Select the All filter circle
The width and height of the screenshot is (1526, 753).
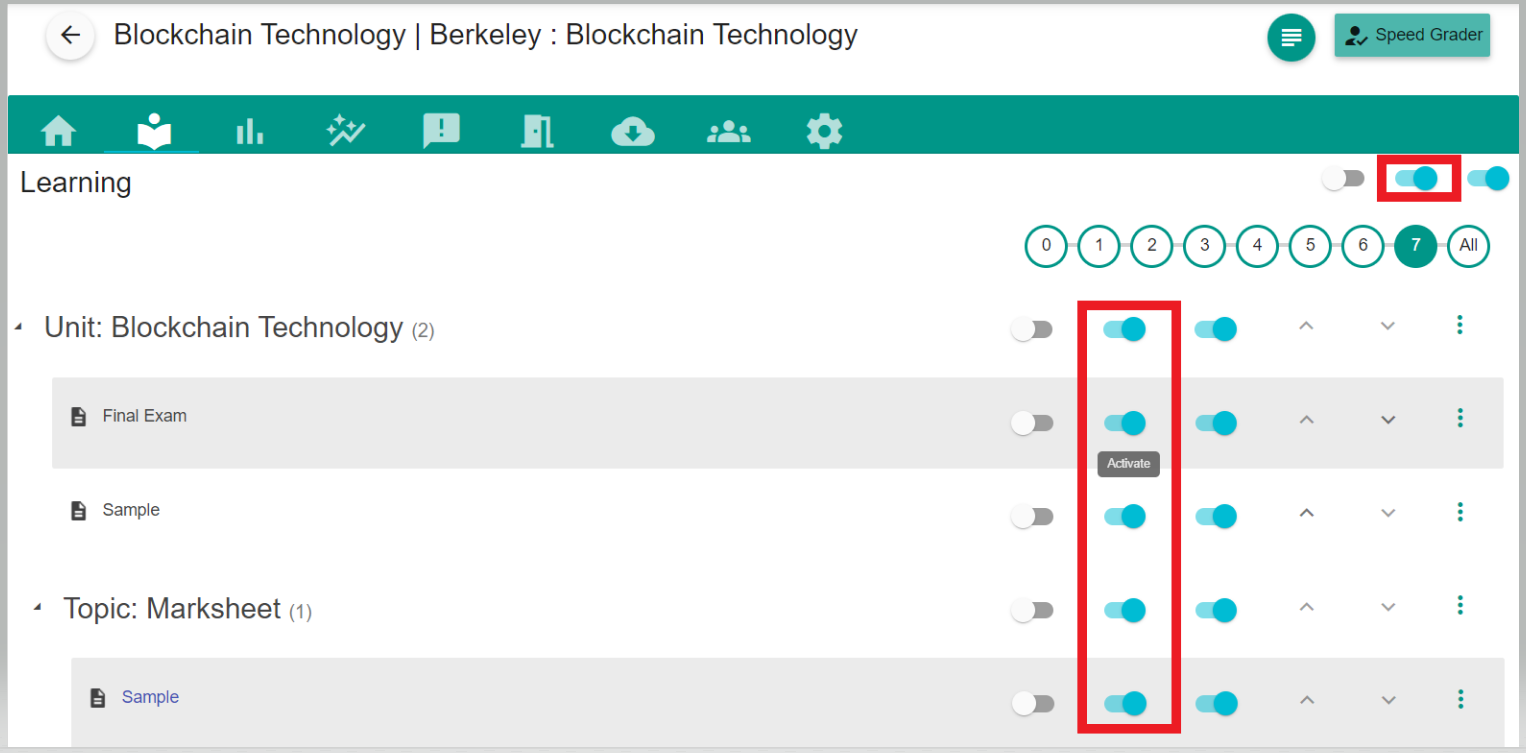click(x=1468, y=246)
